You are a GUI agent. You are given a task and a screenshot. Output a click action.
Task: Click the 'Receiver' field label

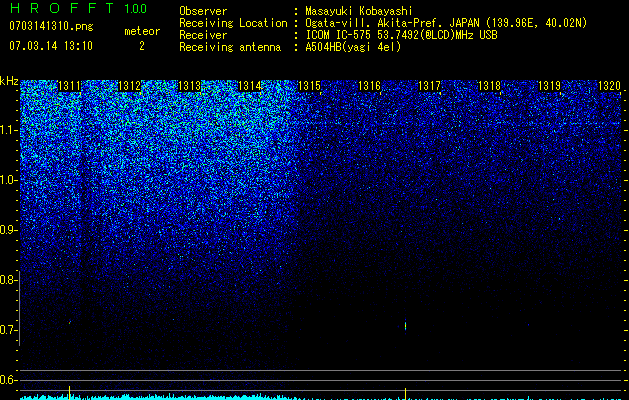coord(203,35)
